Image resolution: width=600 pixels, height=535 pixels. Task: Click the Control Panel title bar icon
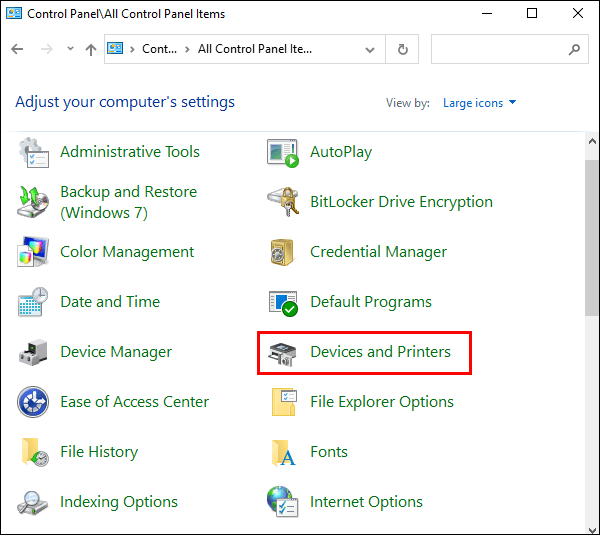click(x=14, y=13)
